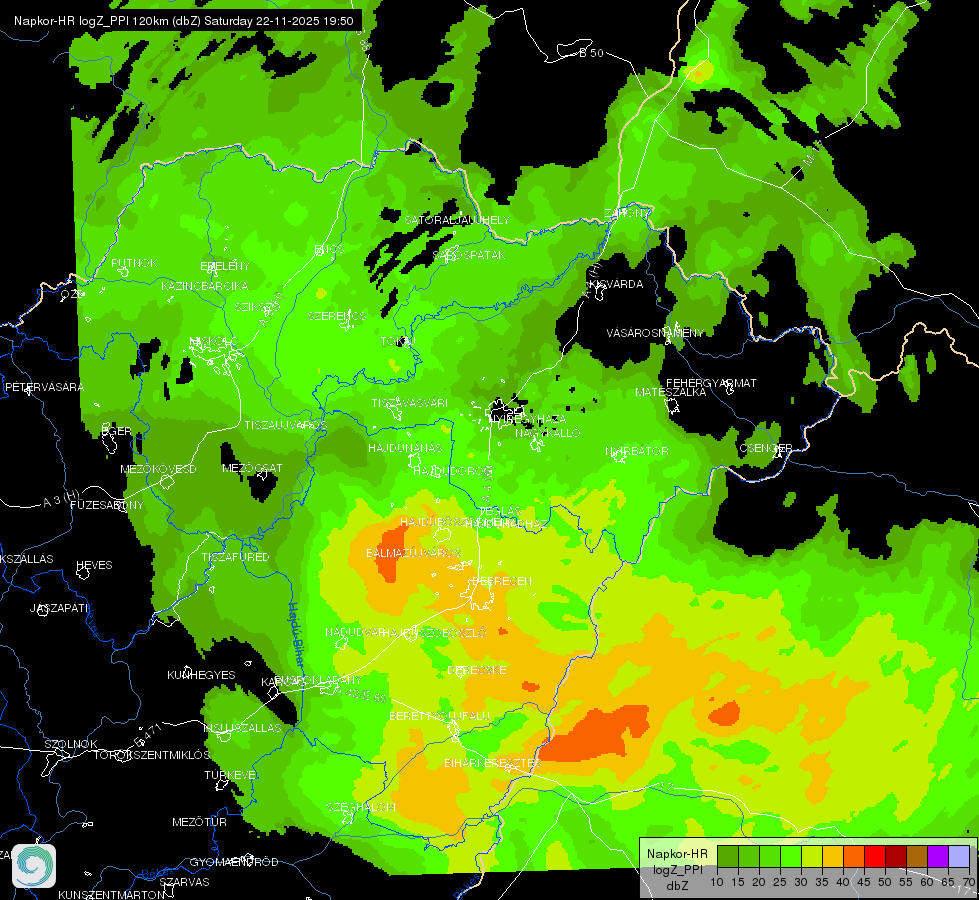979x900 pixels.
Task: Click the DEBRECEN city label
Action: pos(502,581)
